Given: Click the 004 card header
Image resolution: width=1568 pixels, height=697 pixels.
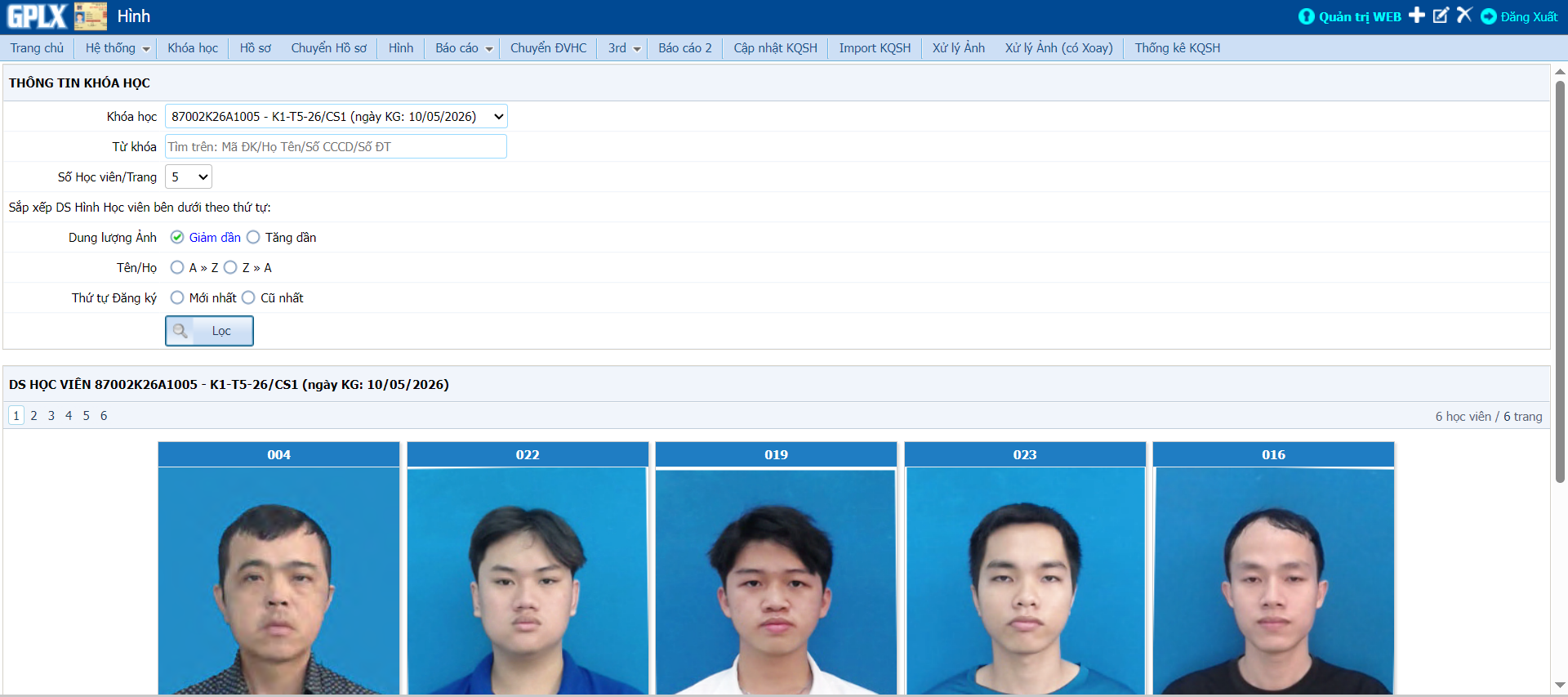Looking at the screenshot, I should [279, 454].
